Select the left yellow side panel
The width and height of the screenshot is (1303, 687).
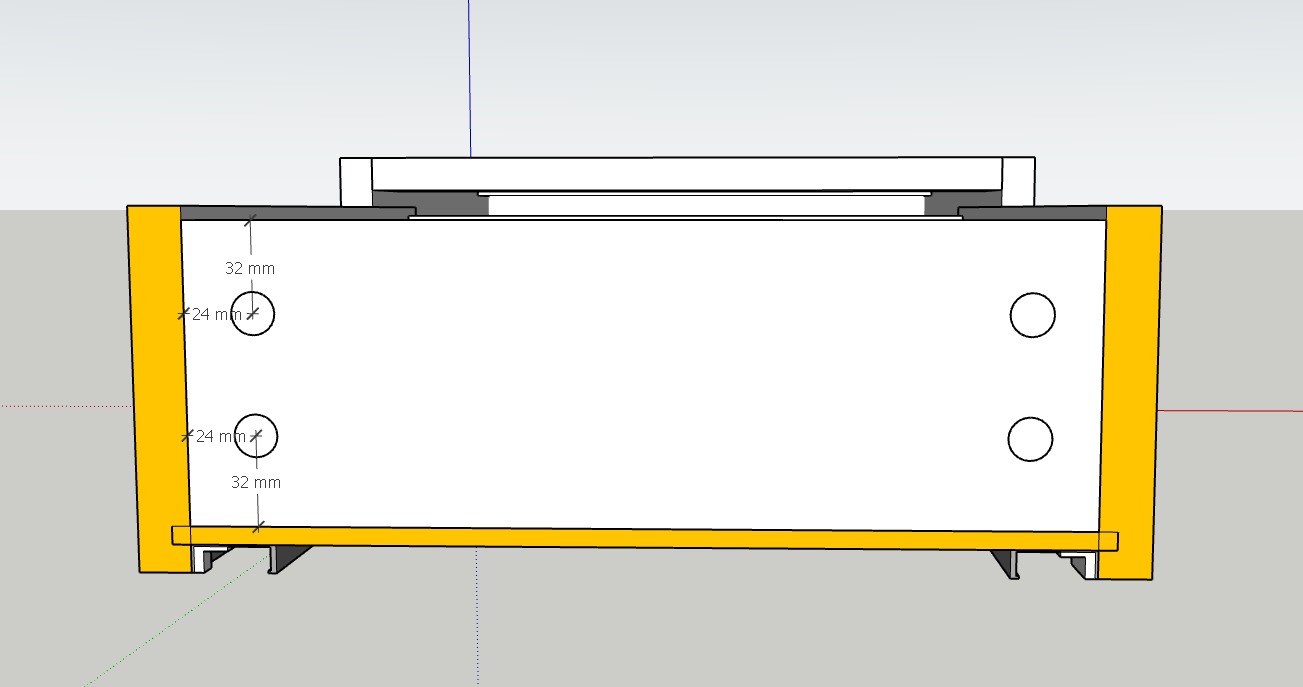click(157, 390)
